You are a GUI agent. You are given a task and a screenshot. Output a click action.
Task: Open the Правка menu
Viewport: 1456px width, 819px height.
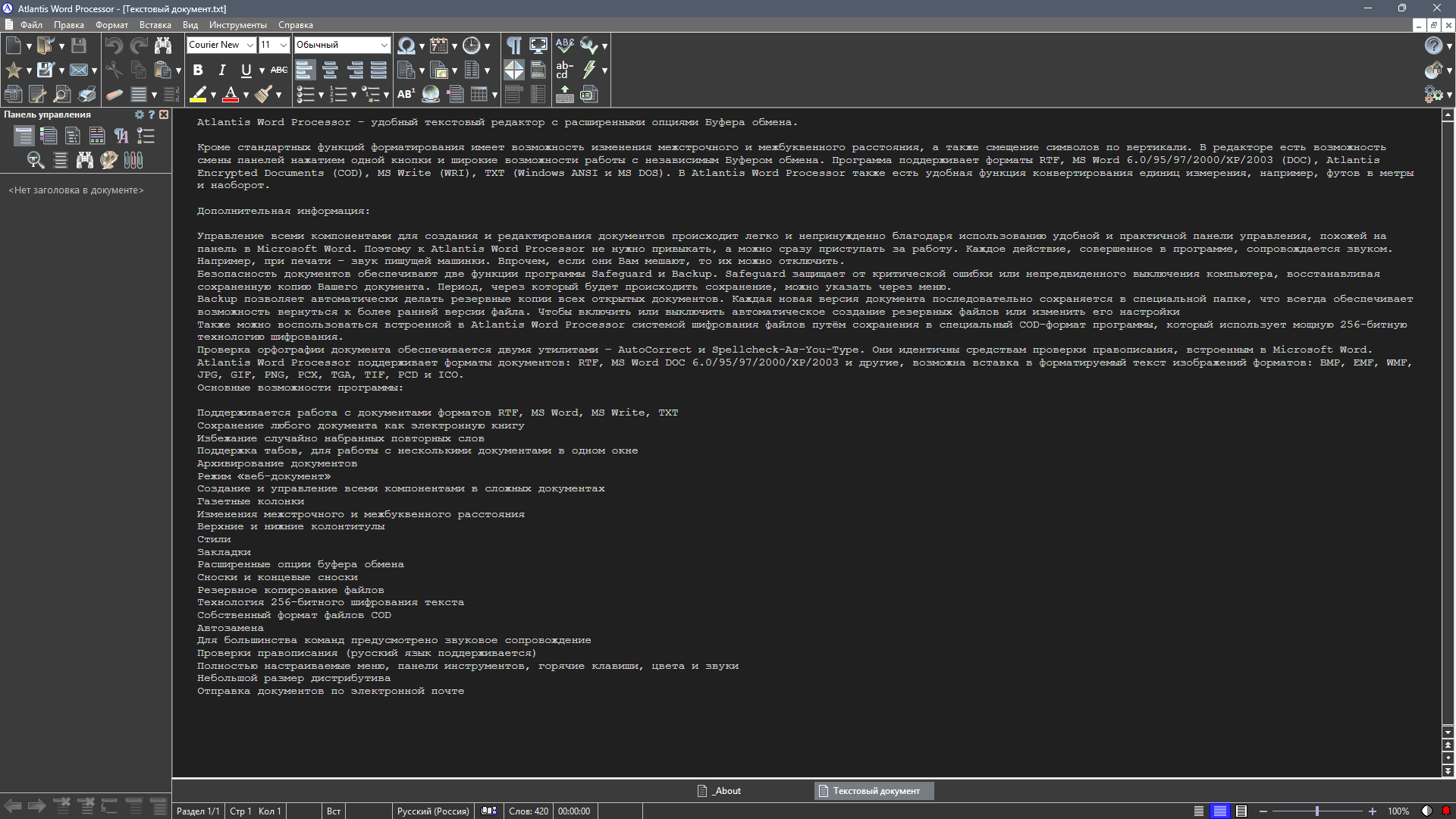click(x=69, y=25)
